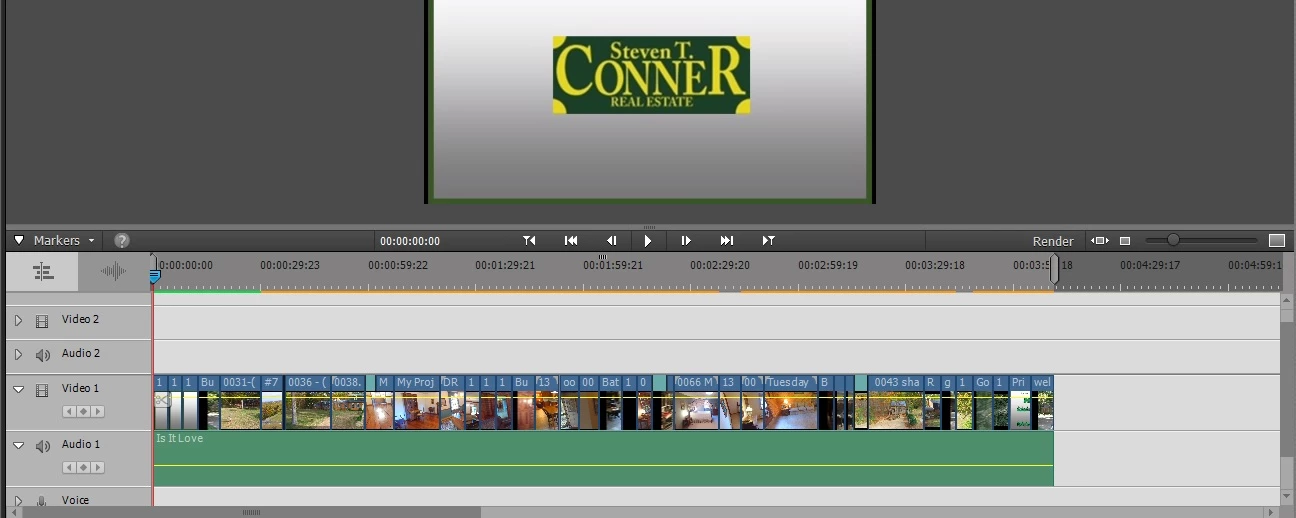Viewport: 1296px width, 518px height.
Task: Select the Pri clip
Action: pyautogui.click(x=1020, y=403)
